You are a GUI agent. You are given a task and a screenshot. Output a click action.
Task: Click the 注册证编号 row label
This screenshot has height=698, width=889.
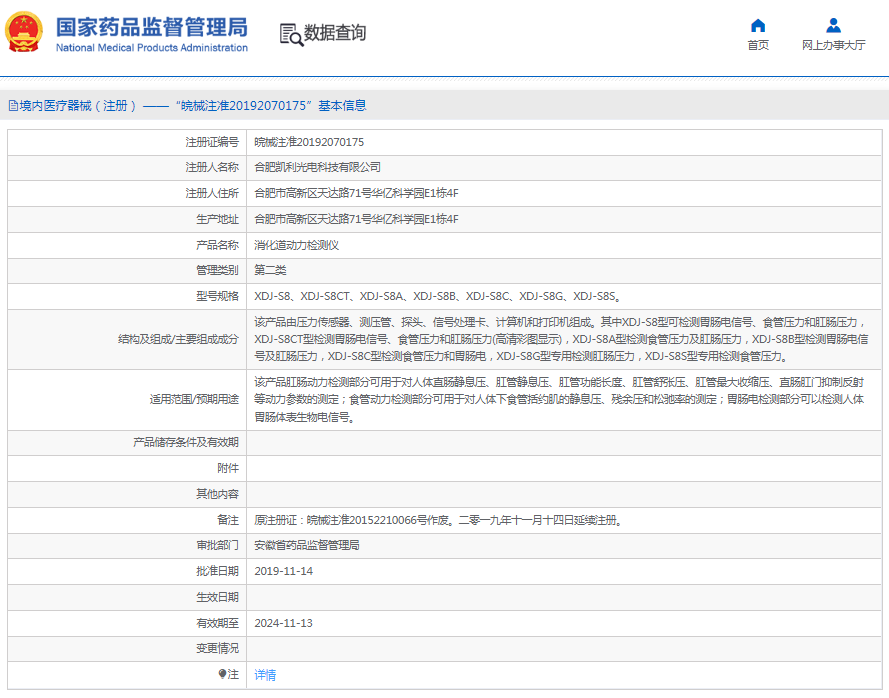coord(212,142)
